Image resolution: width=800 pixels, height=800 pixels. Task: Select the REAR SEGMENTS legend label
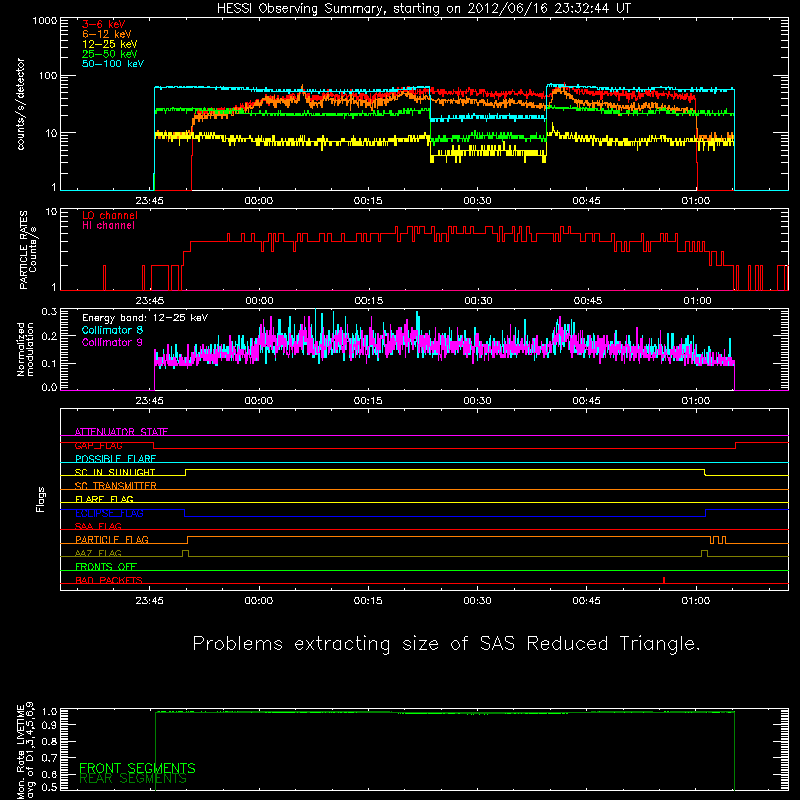(133, 779)
